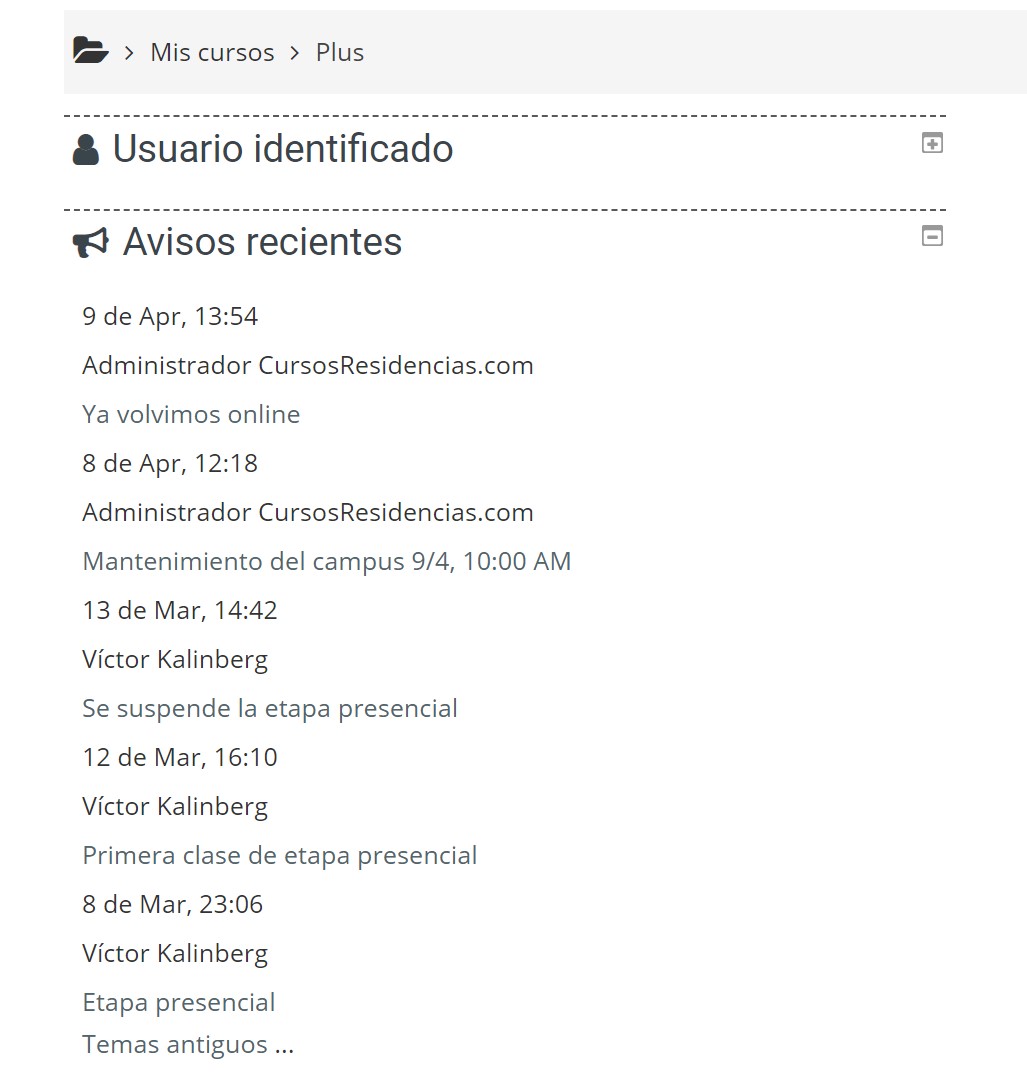Click the Avisos recientes heading
Viewport: 1027px width, 1075px height.
coord(262,242)
